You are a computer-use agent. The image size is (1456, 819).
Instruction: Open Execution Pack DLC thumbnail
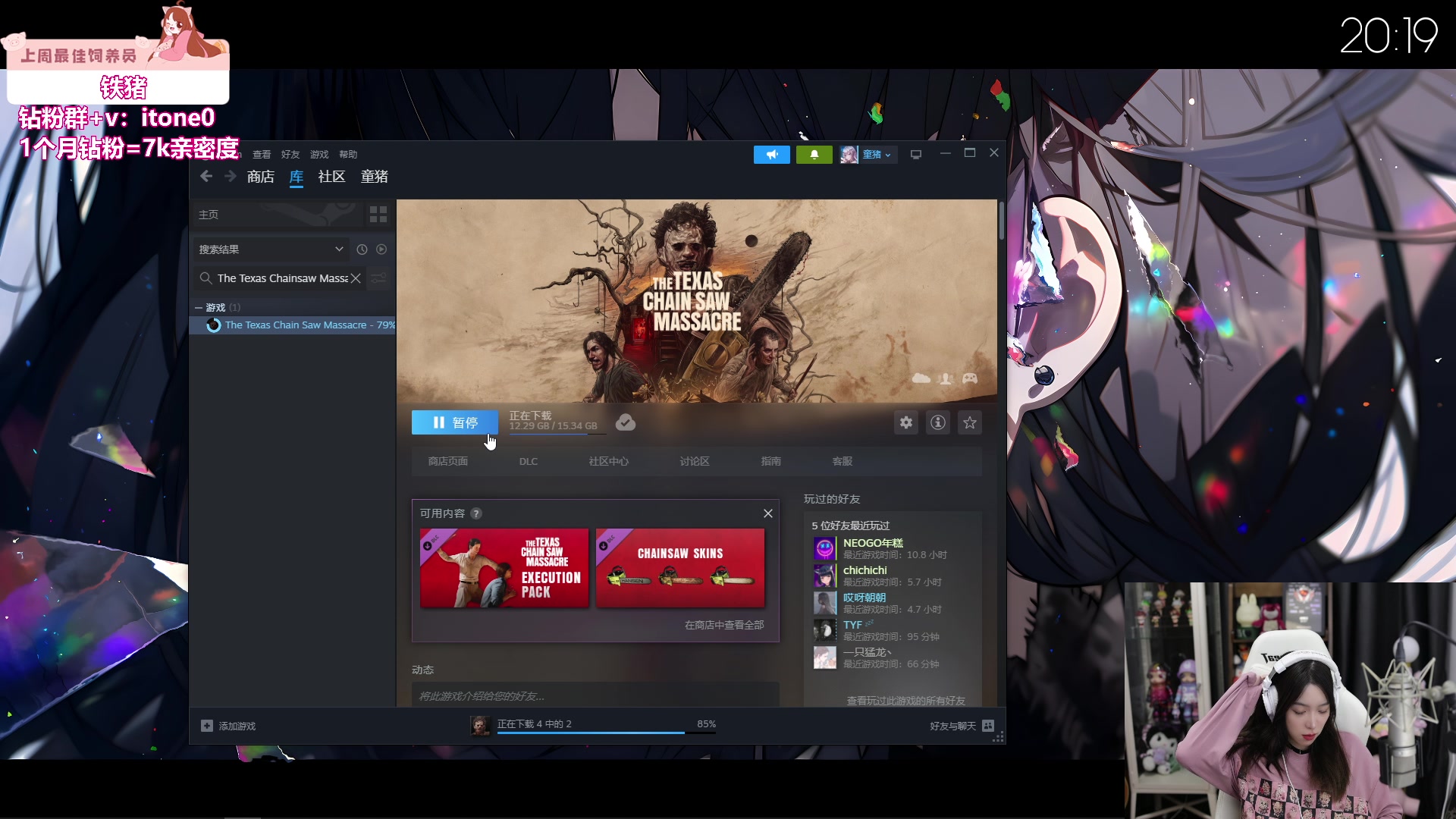point(504,568)
